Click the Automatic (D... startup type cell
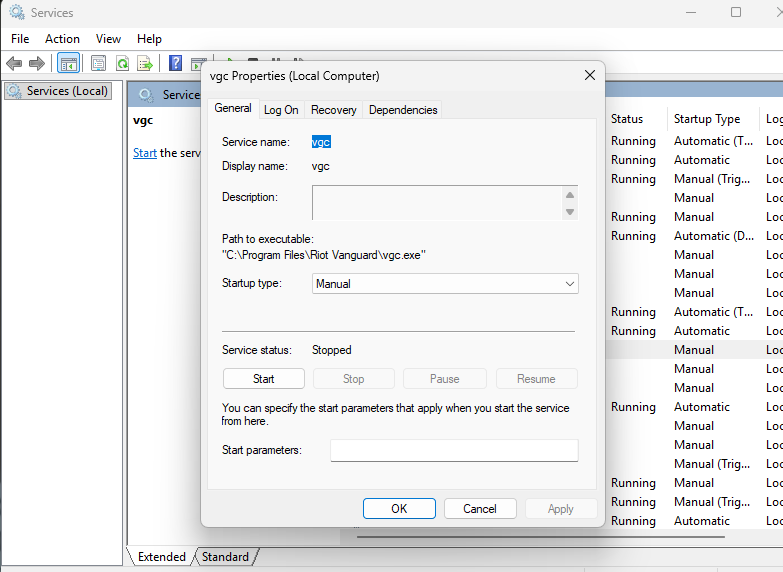This screenshot has height=572, width=783. pos(714,236)
